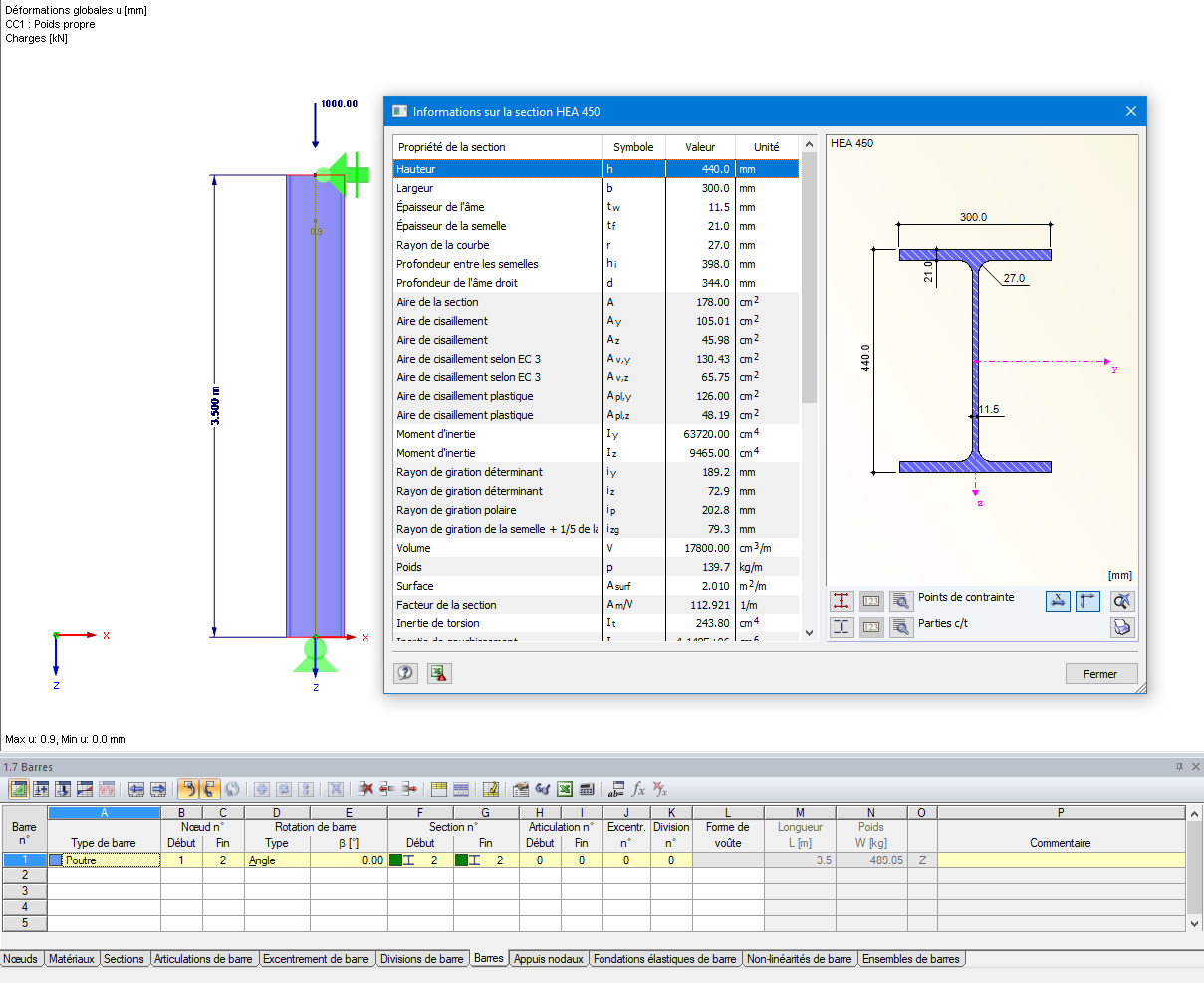Viewport: 1204px width, 983px height.
Task: Open help in section info dialog
Action: [405, 673]
